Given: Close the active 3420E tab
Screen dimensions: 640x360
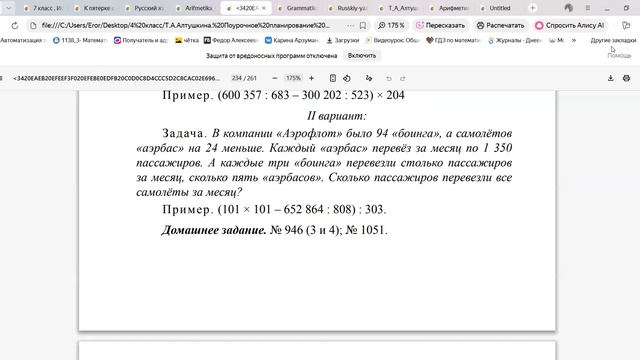Looking at the screenshot, I should 264,8.
